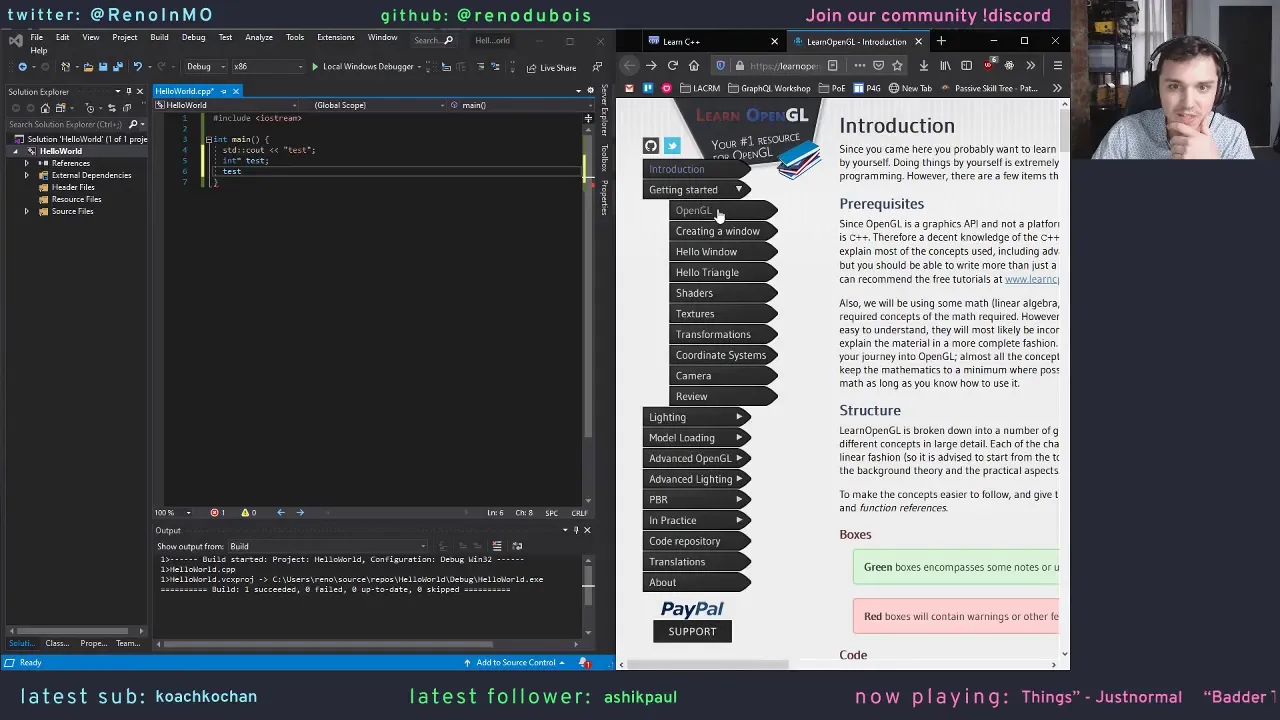This screenshot has width=1280, height=720.
Task: Open the Build menu
Action: [x=159, y=38]
